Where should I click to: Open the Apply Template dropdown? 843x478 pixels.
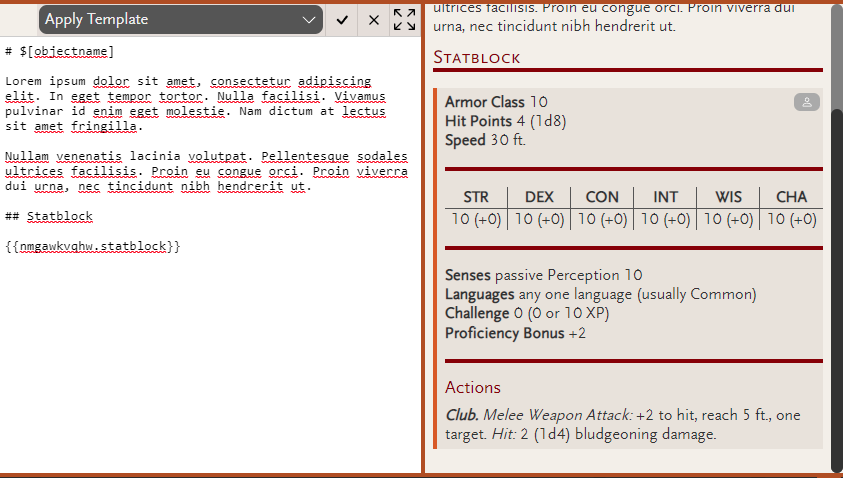(181, 20)
